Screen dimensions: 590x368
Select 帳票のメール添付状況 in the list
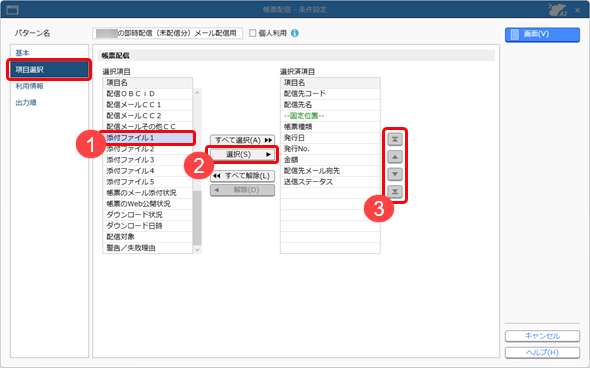pyautogui.click(x=148, y=193)
